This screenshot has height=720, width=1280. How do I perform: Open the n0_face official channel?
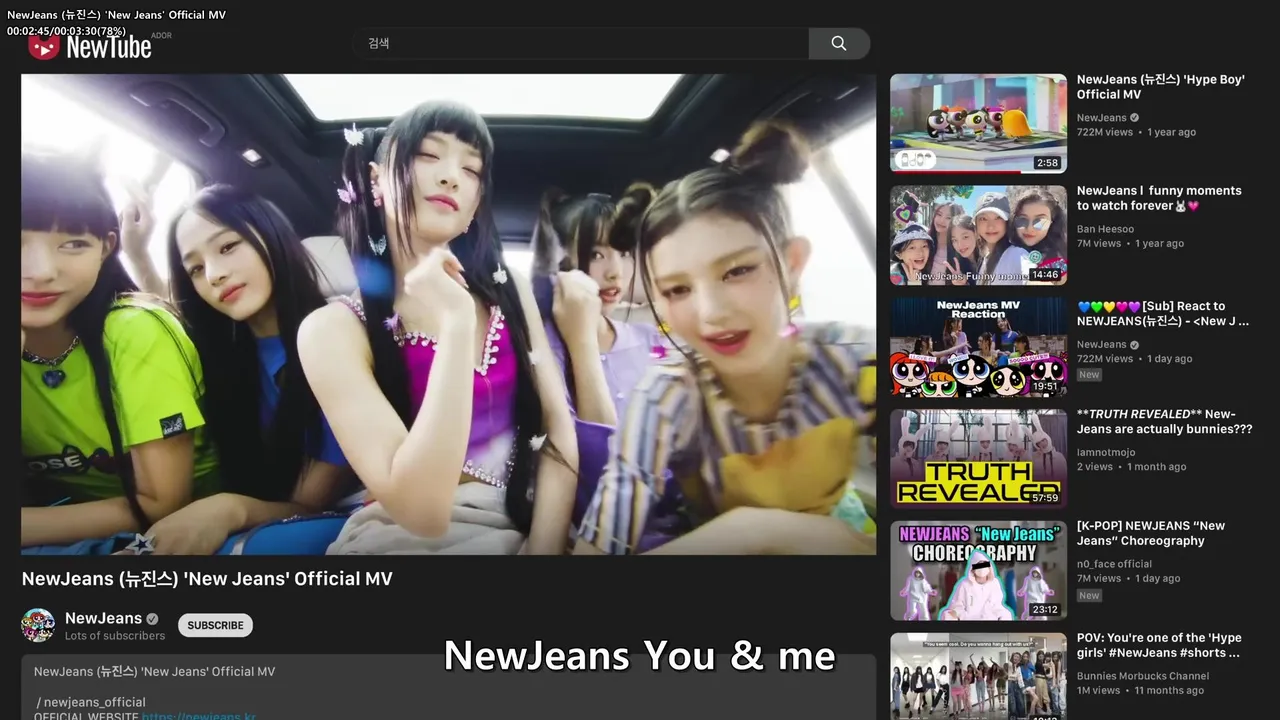pyautogui.click(x=1114, y=564)
